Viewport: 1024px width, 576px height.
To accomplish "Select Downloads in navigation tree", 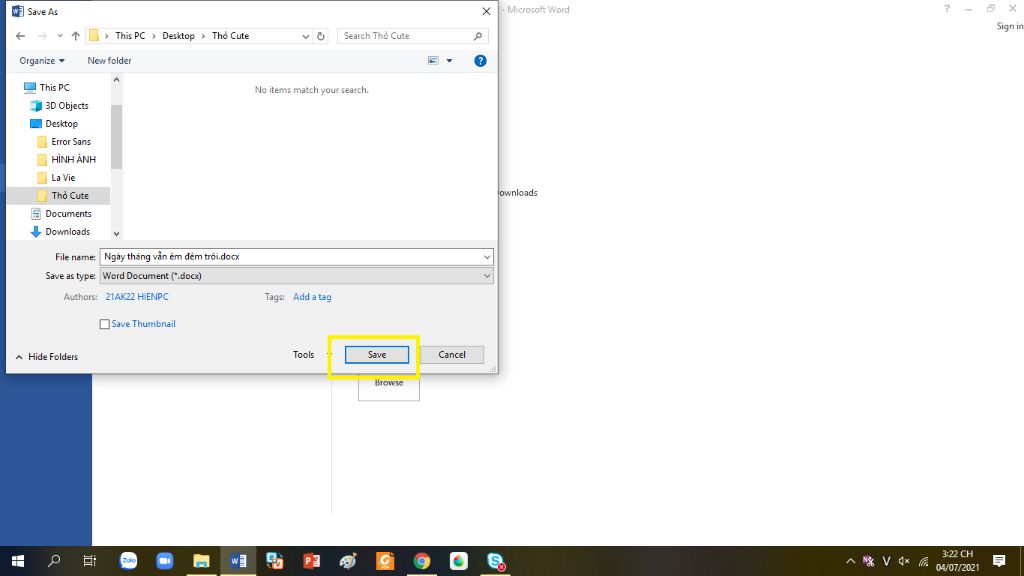I will click(x=67, y=232).
